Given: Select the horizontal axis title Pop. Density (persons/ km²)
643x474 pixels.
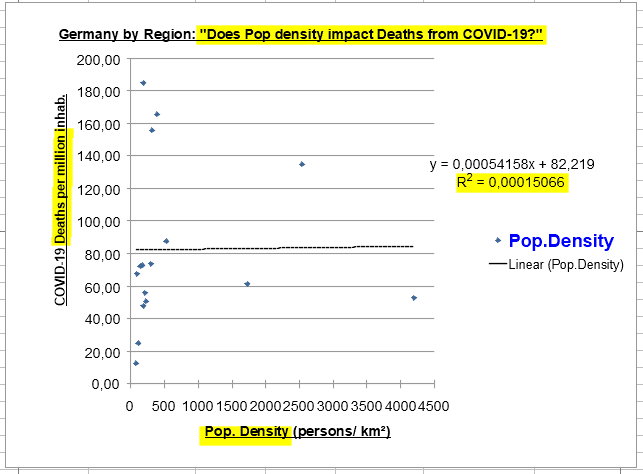Looking at the screenshot, I should [297, 431].
